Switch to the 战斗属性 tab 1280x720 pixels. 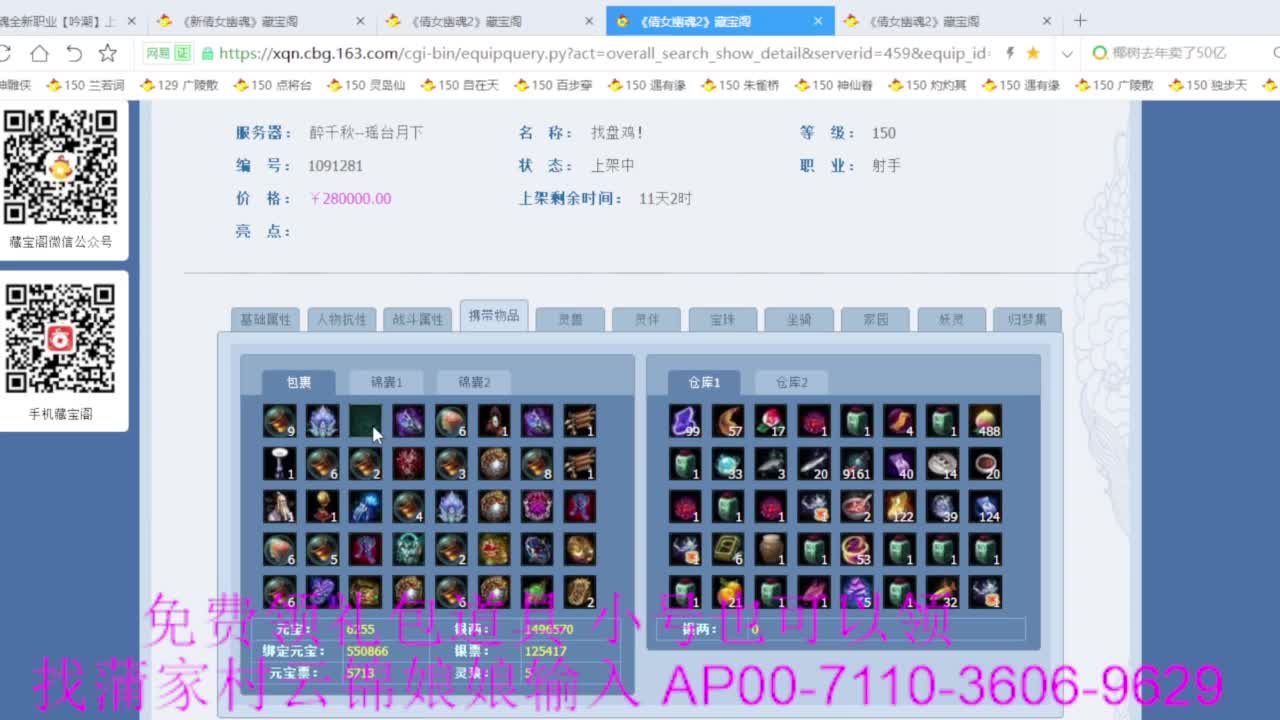tap(418, 319)
